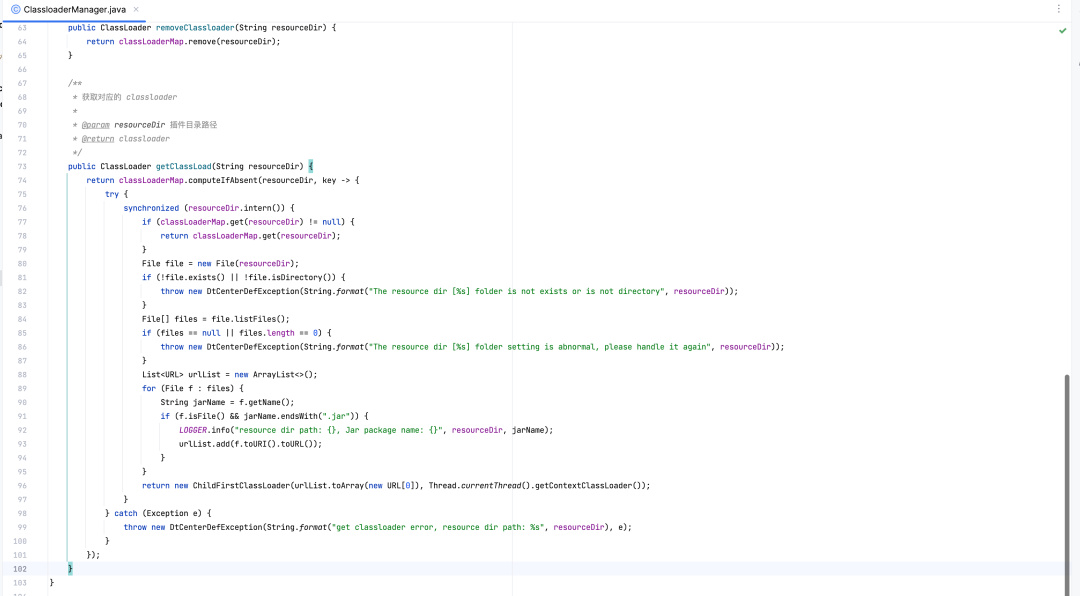Click the computeIfAbsent method call
Screen dimensions: 1080x596
[224, 180]
